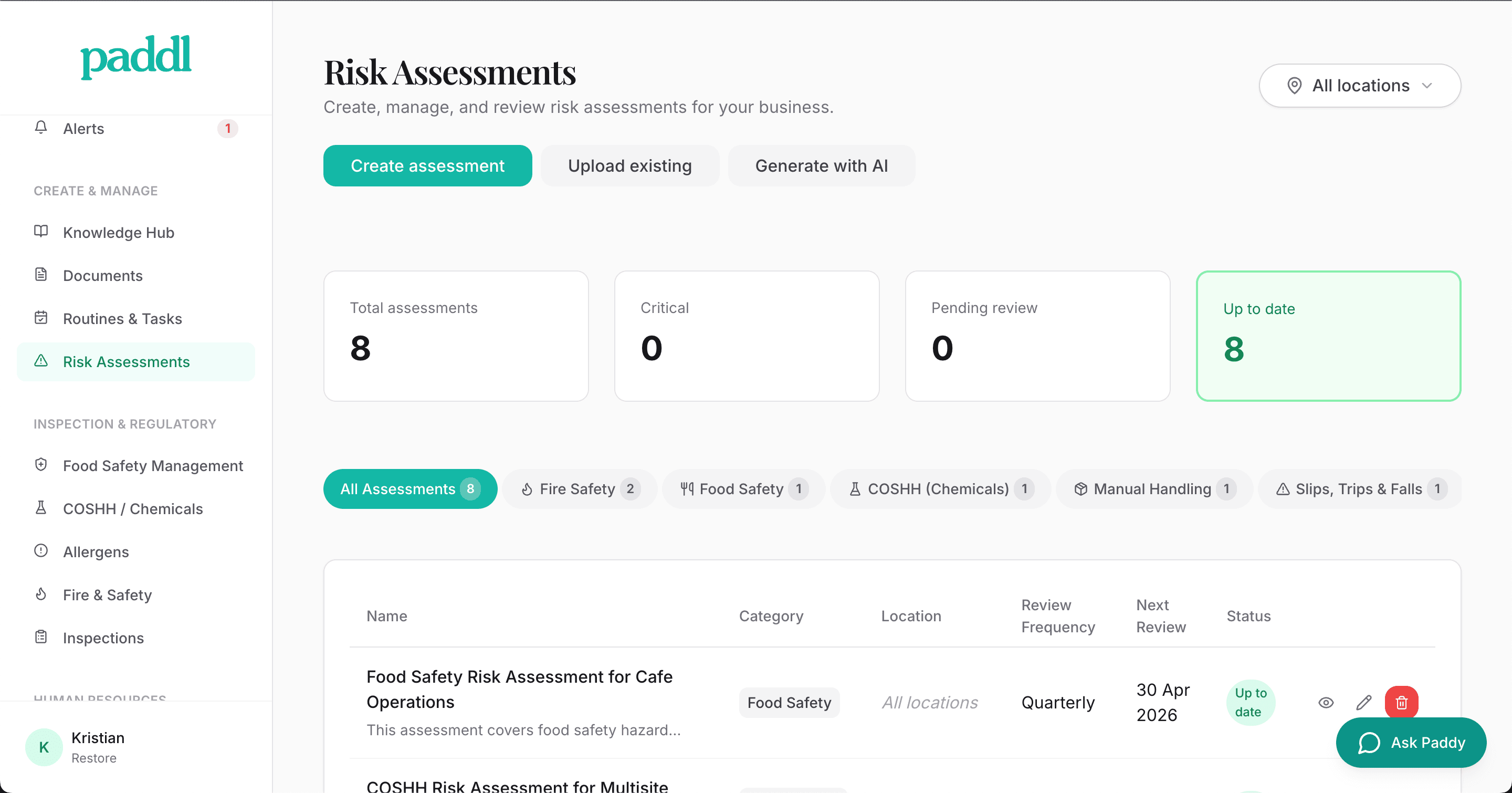
Task: View the Cafe Operations assessment via eye icon
Action: click(x=1327, y=702)
